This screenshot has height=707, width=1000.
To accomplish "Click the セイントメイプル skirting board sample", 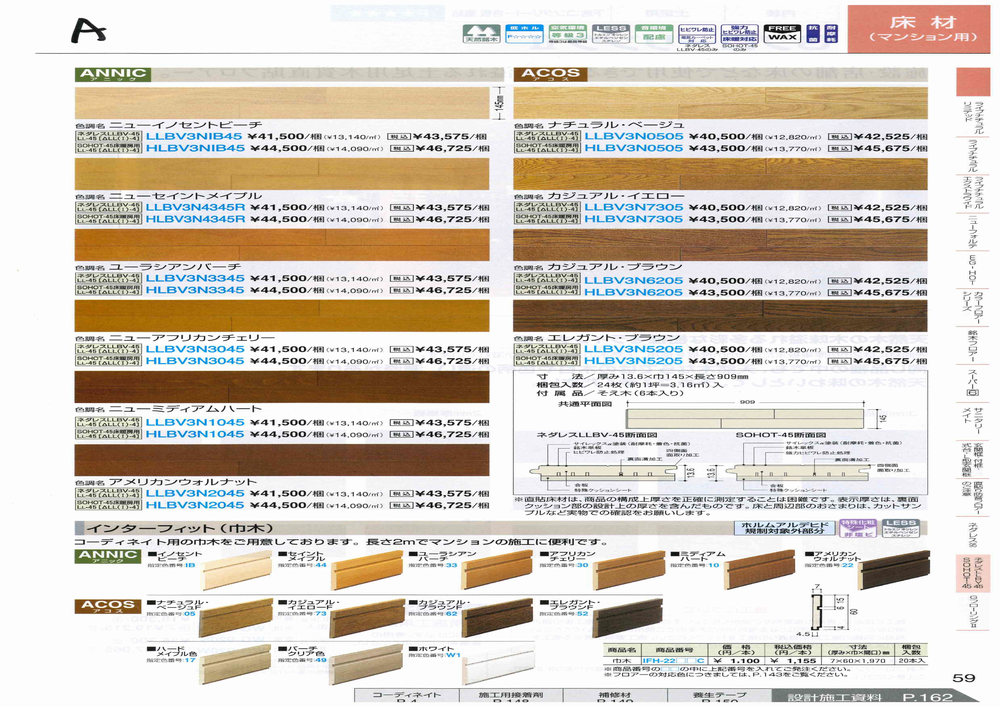I will click(x=367, y=571).
